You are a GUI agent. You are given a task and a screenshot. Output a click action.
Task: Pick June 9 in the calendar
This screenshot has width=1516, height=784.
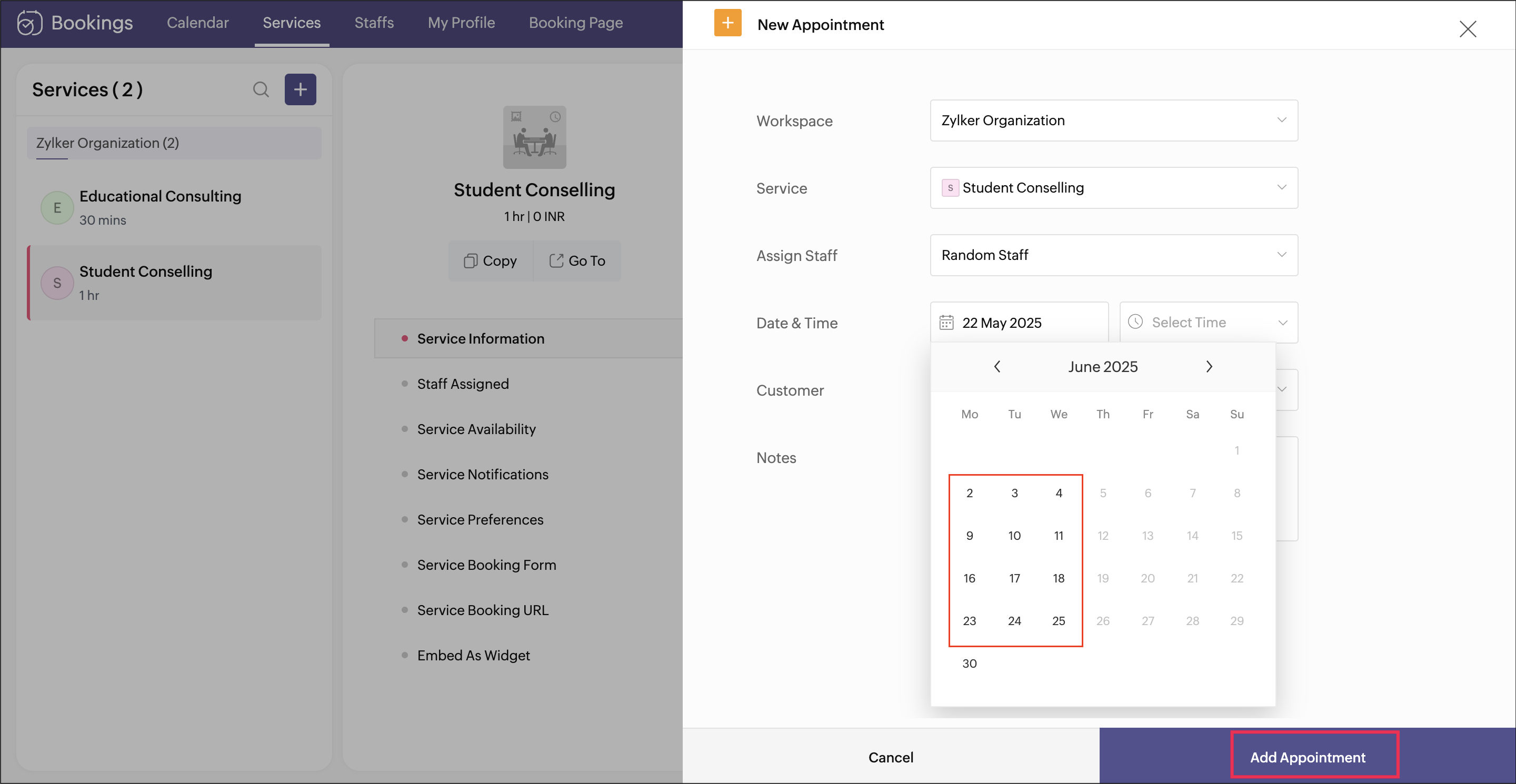(x=969, y=536)
